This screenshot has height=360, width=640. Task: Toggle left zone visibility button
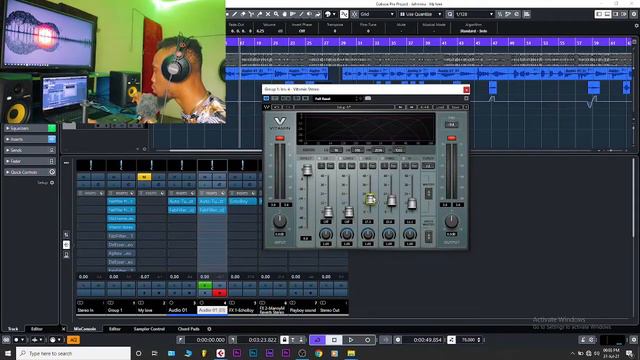[x=599, y=14]
